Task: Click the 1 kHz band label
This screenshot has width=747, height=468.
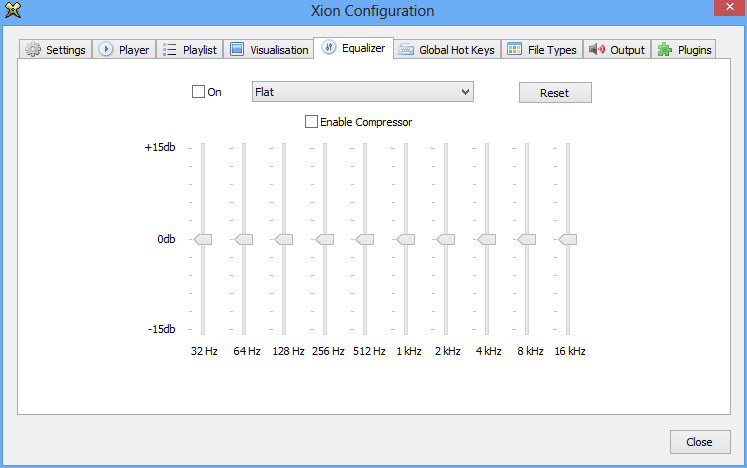Action: point(409,351)
